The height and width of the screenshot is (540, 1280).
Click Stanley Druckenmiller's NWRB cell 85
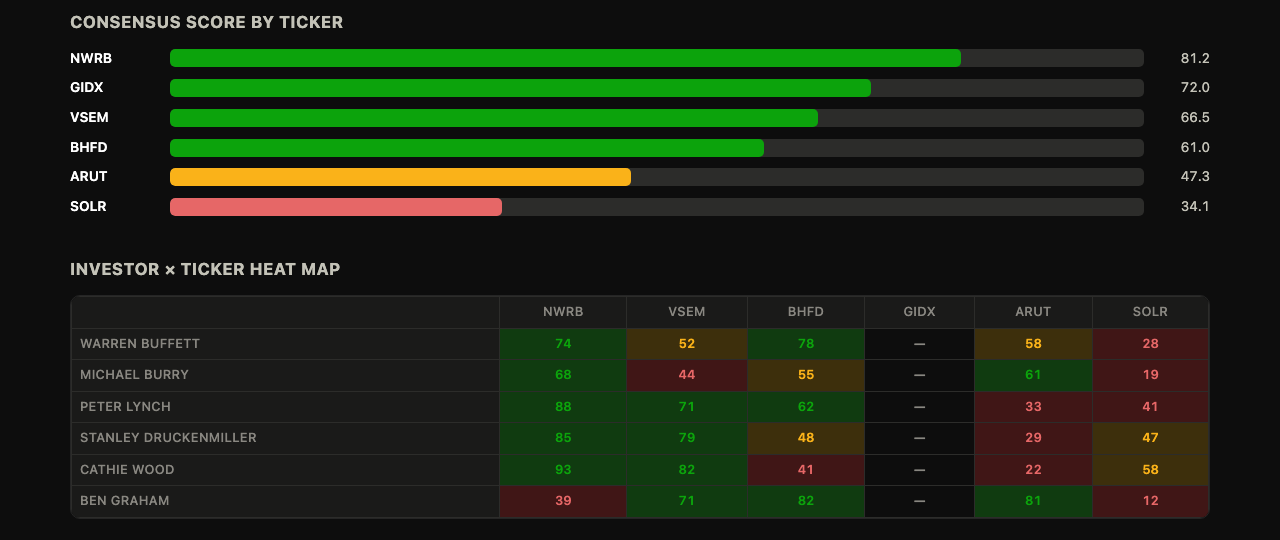click(x=563, y=438)
